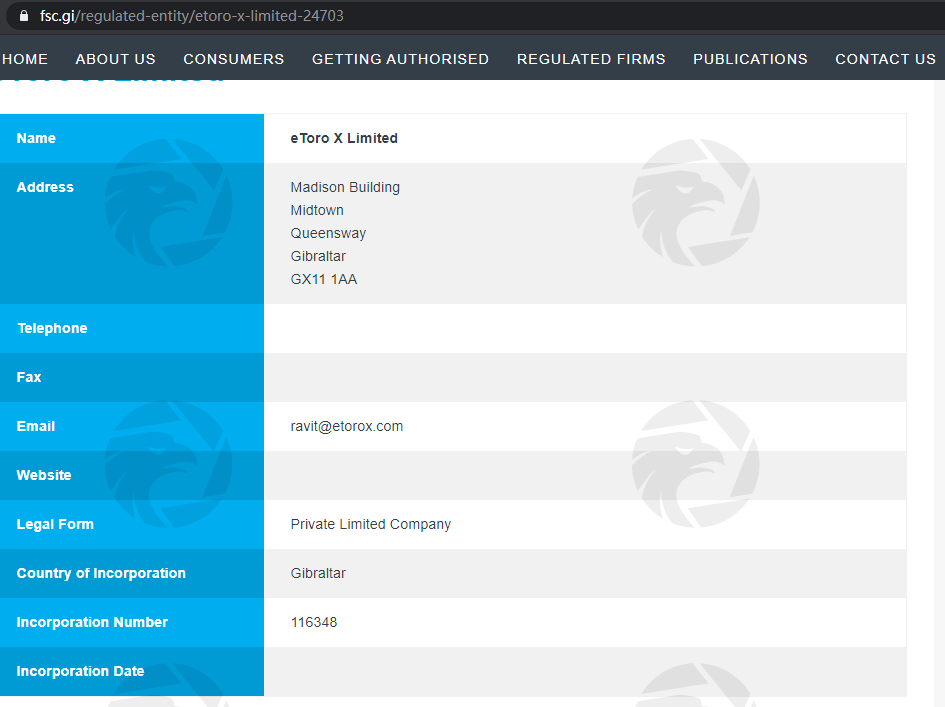This screenshot has height=707, width=945.
Task: Select the URL in the address bar
Action: point(192,16)
